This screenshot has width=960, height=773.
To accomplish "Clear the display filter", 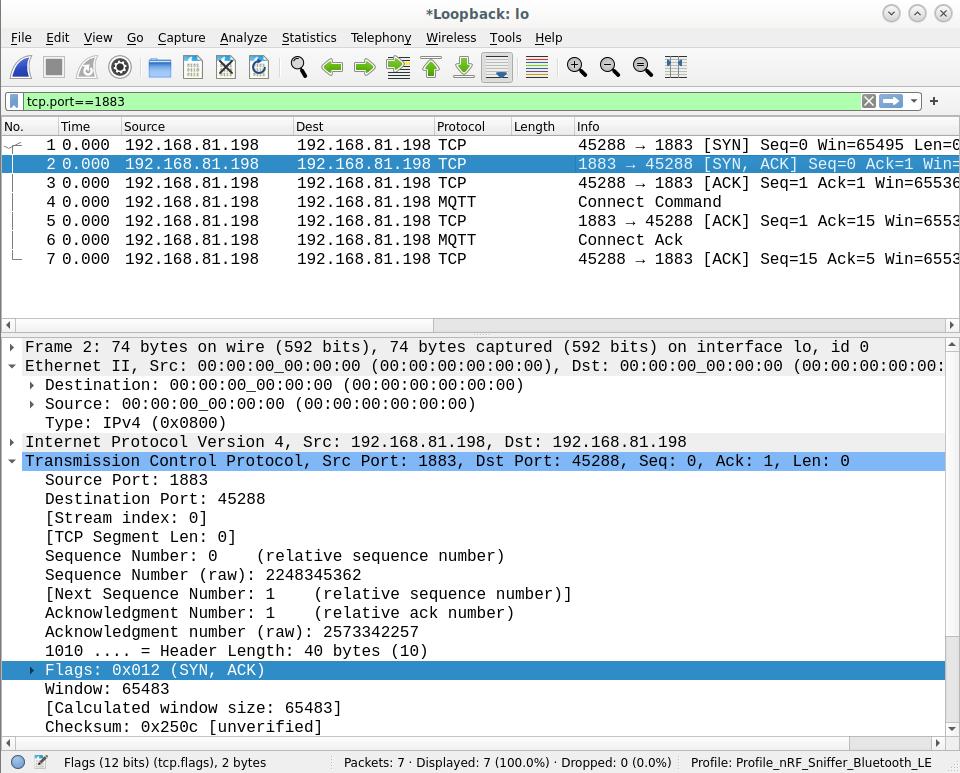I will pos(869,101).
